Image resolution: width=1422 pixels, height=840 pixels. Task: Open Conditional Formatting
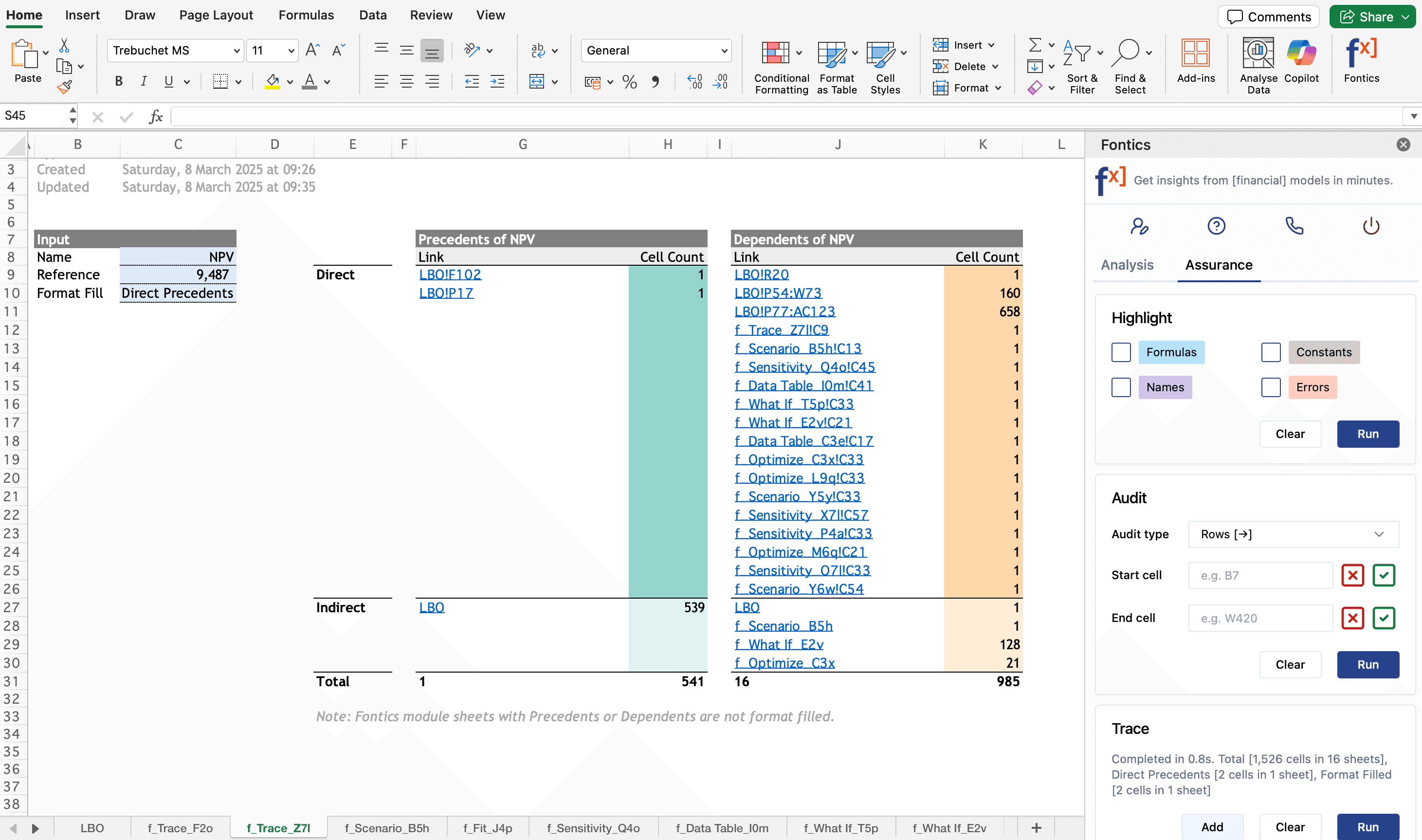tap(782, 67)
